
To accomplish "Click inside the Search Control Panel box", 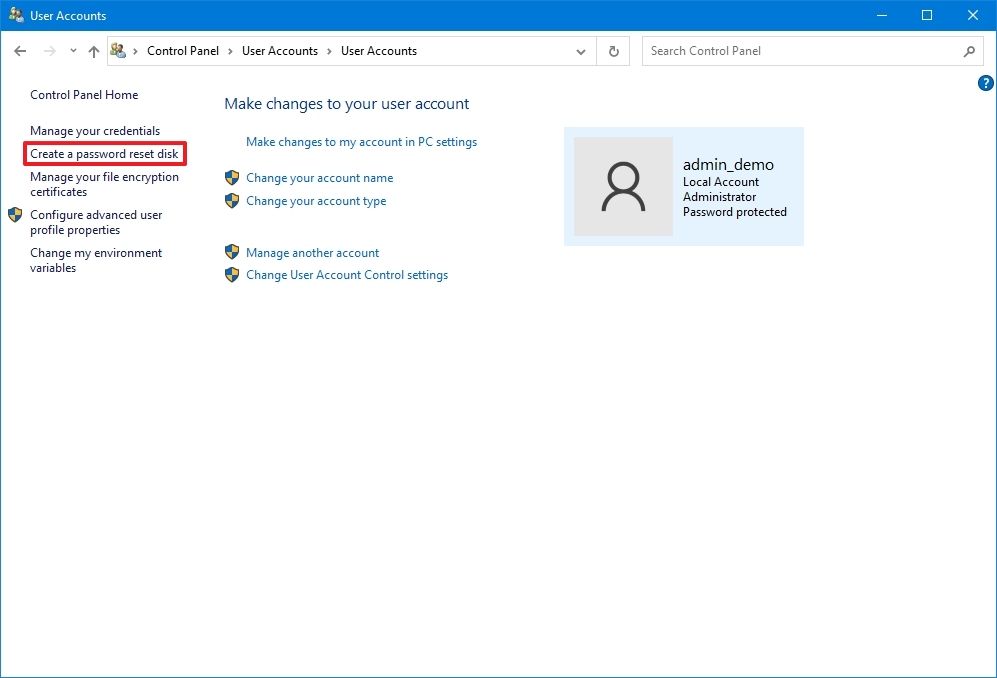I will (780, 50).
